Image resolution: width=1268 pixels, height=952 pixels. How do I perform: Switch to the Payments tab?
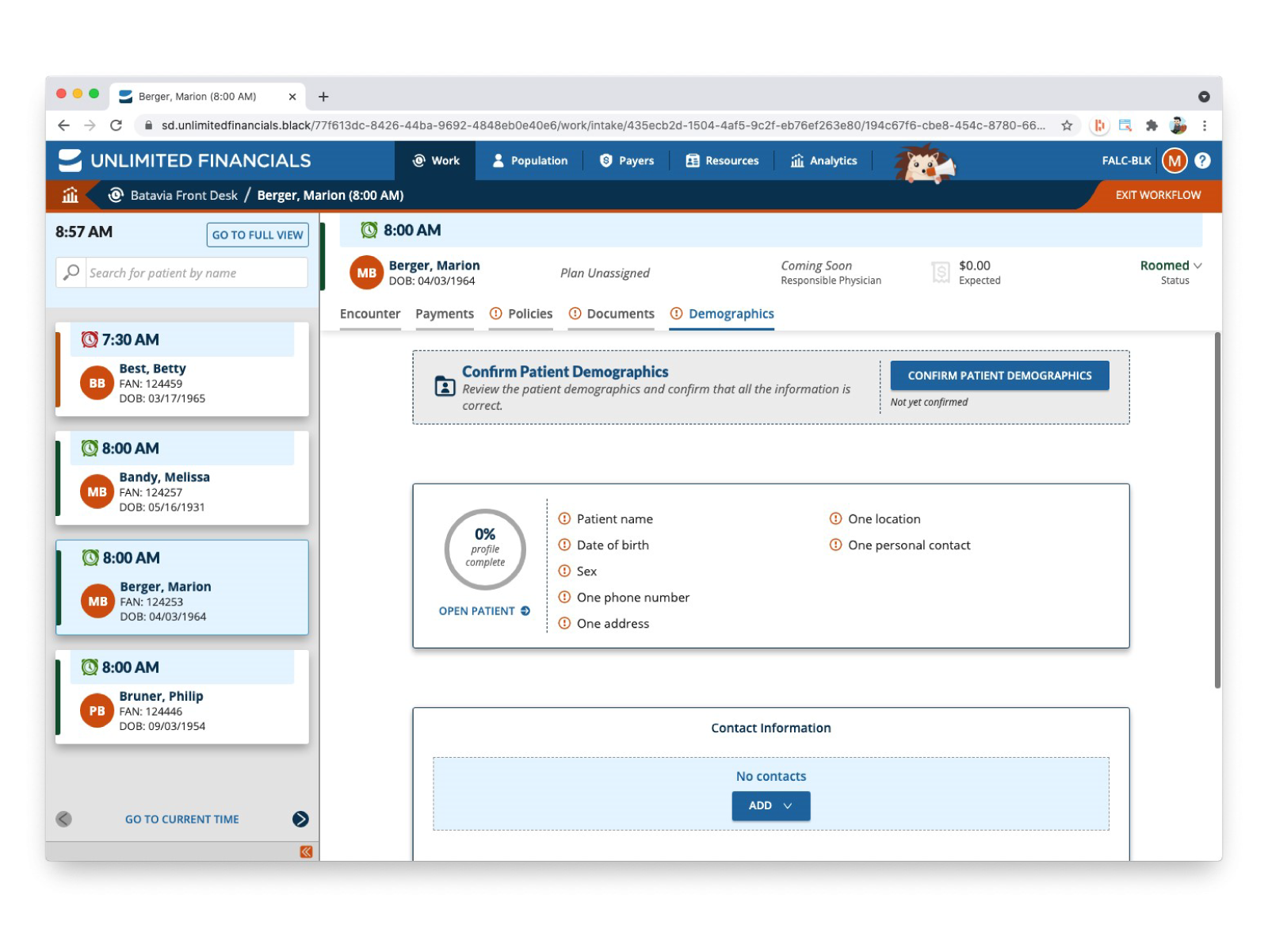[445, 314]
